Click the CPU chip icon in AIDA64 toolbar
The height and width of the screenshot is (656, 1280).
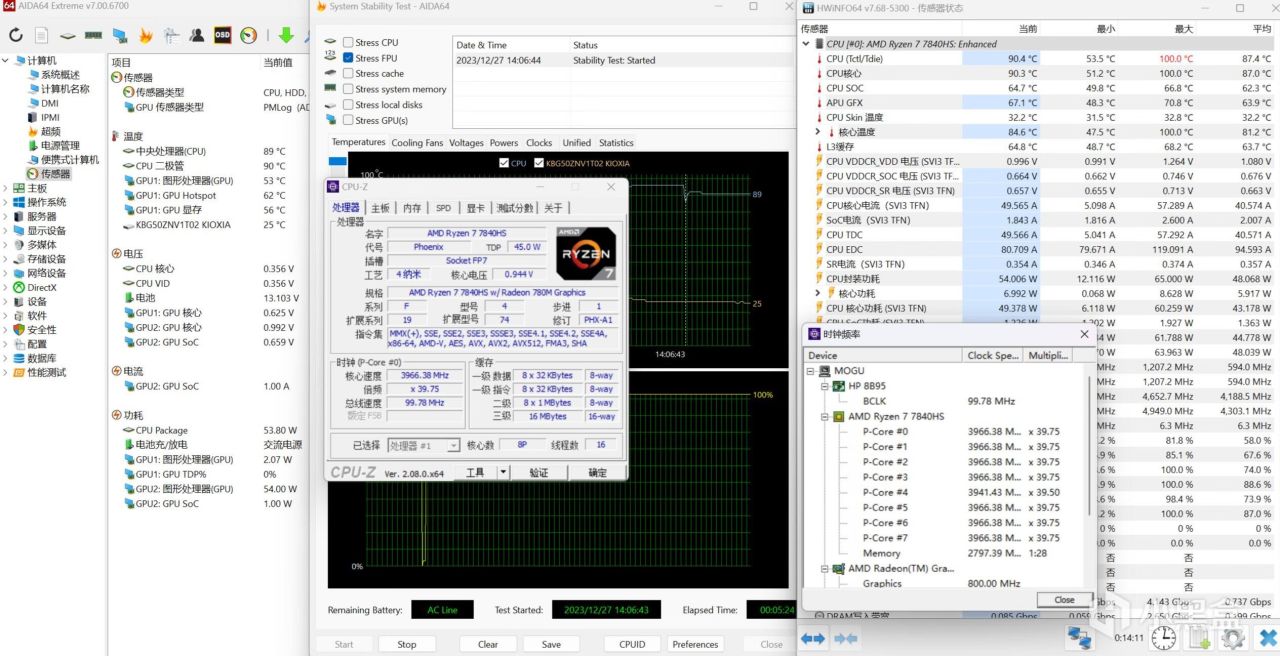(68, 35)
